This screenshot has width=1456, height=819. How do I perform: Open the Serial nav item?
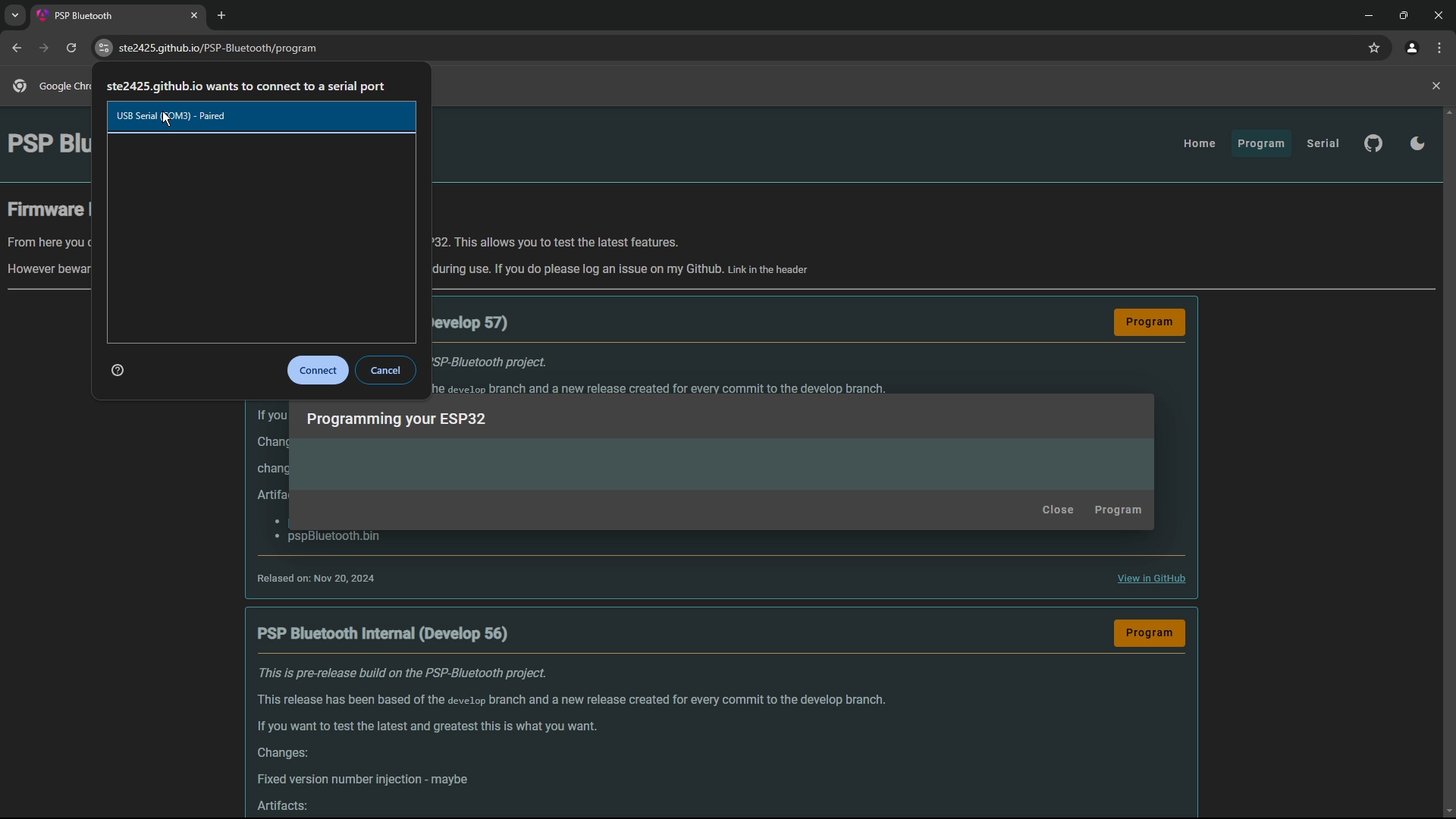coord(1323,143)
